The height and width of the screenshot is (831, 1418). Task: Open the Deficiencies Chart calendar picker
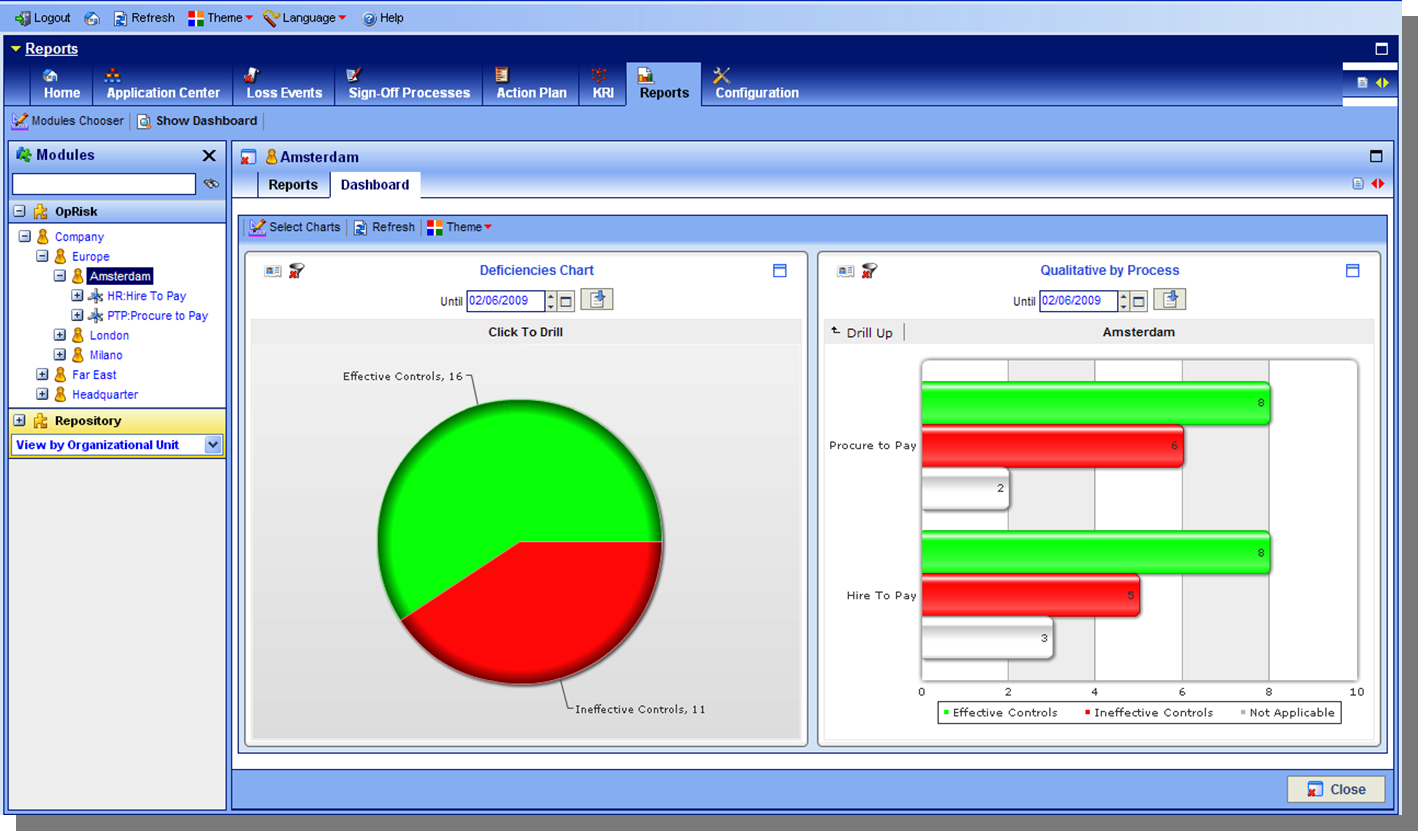[x=565, y=301]
